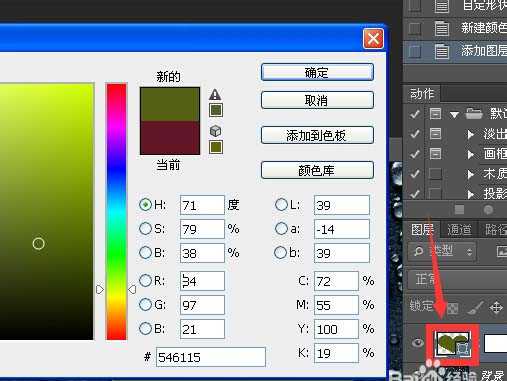
Task: Click the document icon beside 添加图层 history step
Action: pyautogui.click(x=442, y=52)
